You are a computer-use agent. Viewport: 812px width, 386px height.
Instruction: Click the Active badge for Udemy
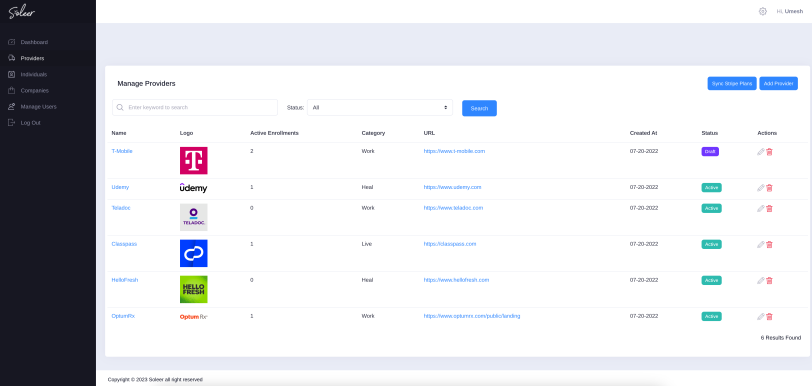pos(712,187)
